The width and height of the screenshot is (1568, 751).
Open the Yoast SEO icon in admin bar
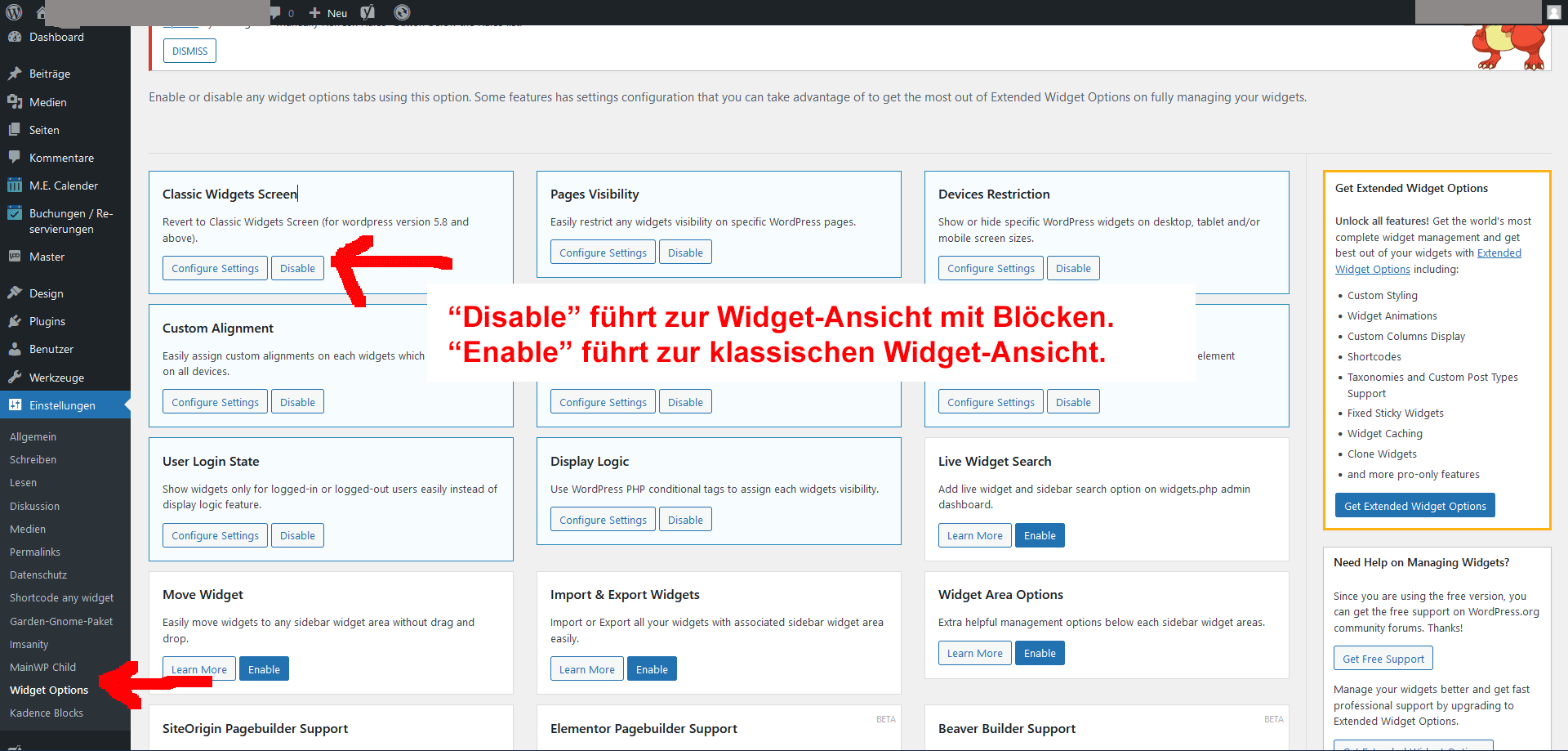(367, 12)
